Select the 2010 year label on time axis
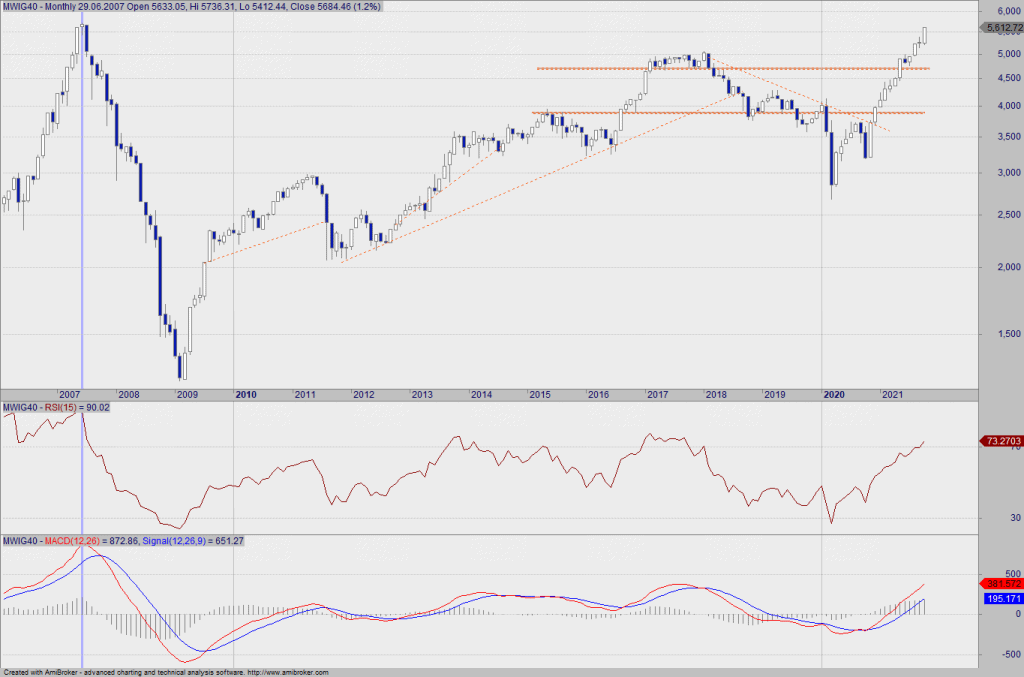Image resolution: width=1024 pixels, height=677 pixels. (246, 395)
